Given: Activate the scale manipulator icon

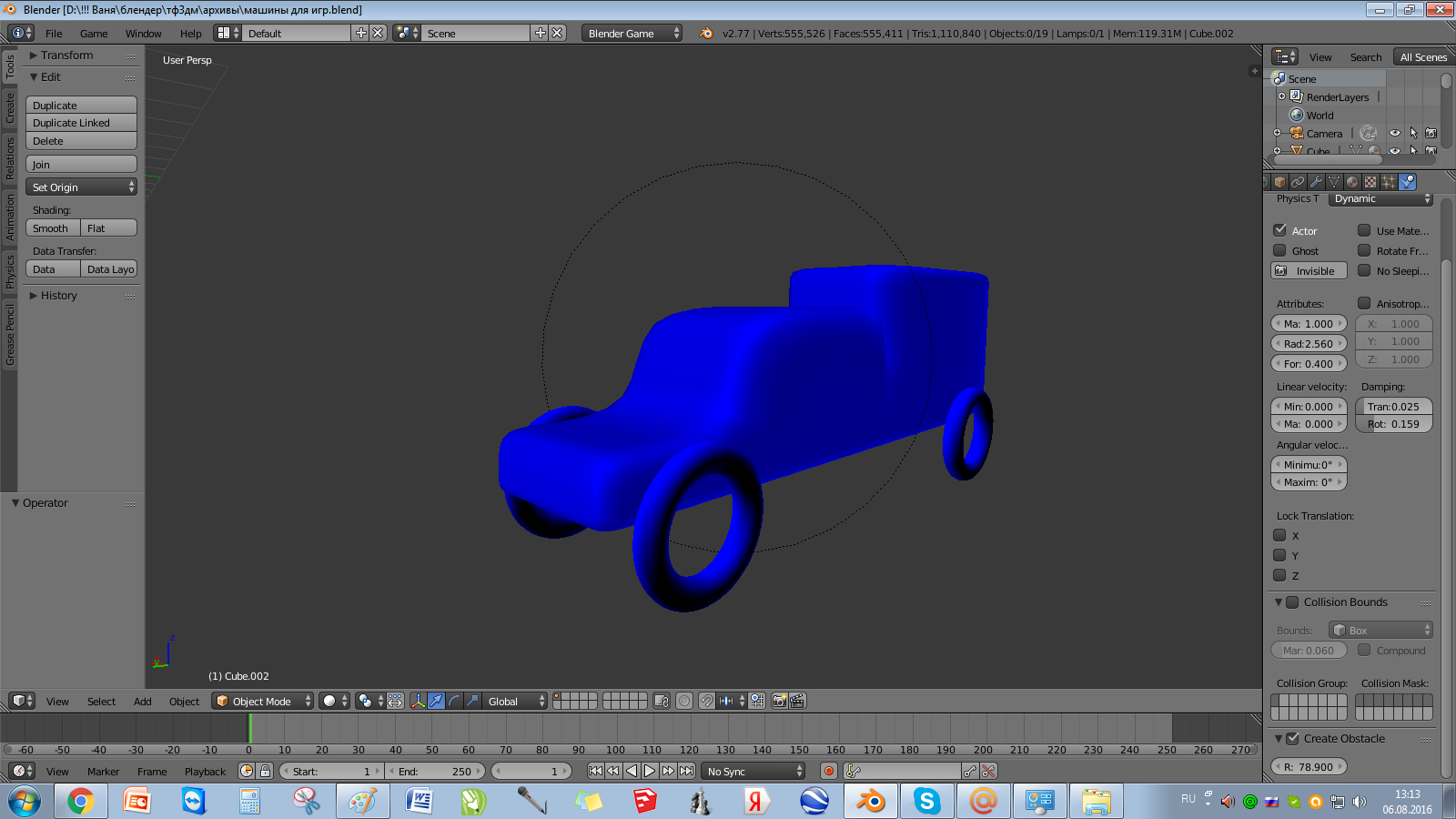Looking at the screenshot, I should click(x=471, y=702).
